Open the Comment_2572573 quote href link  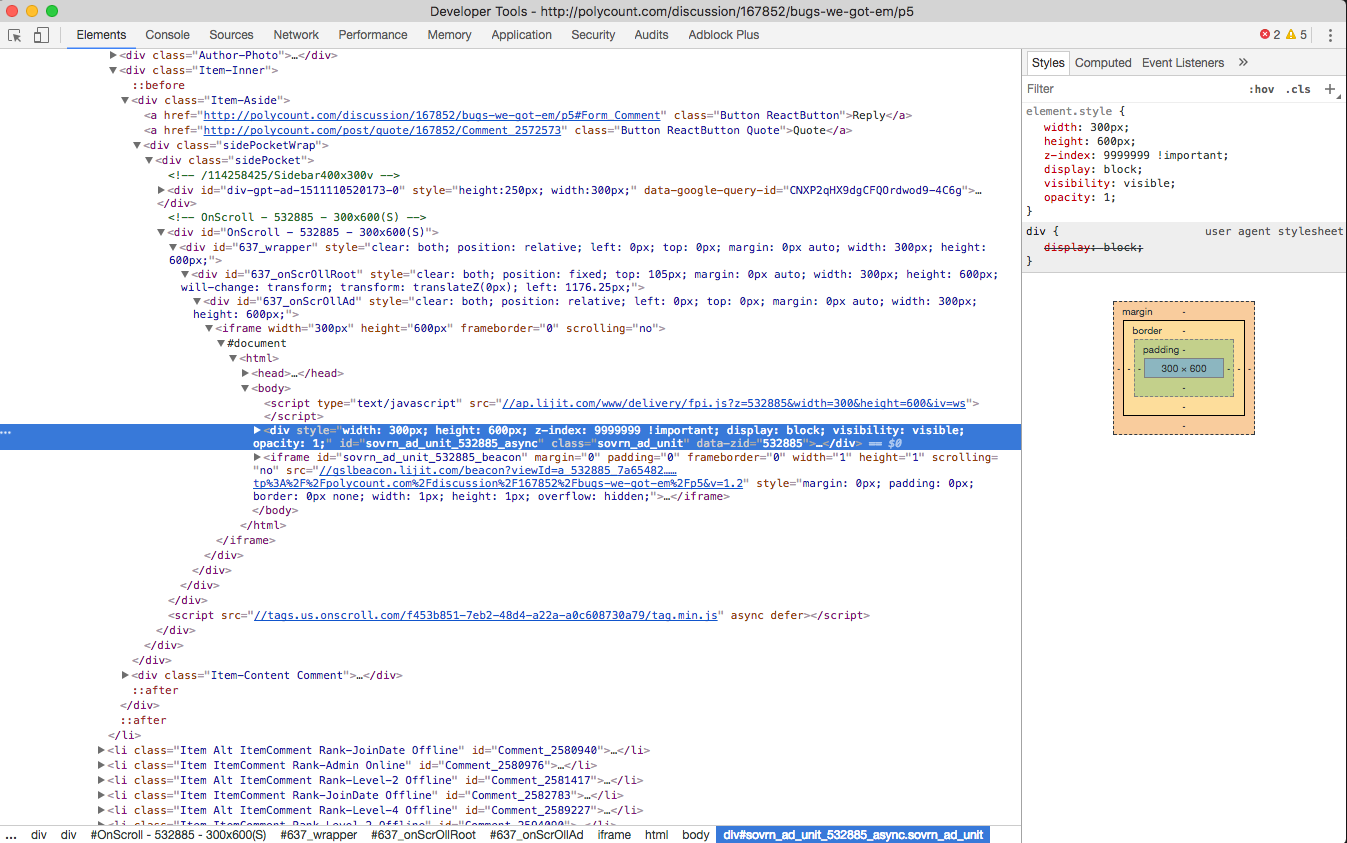383,130
